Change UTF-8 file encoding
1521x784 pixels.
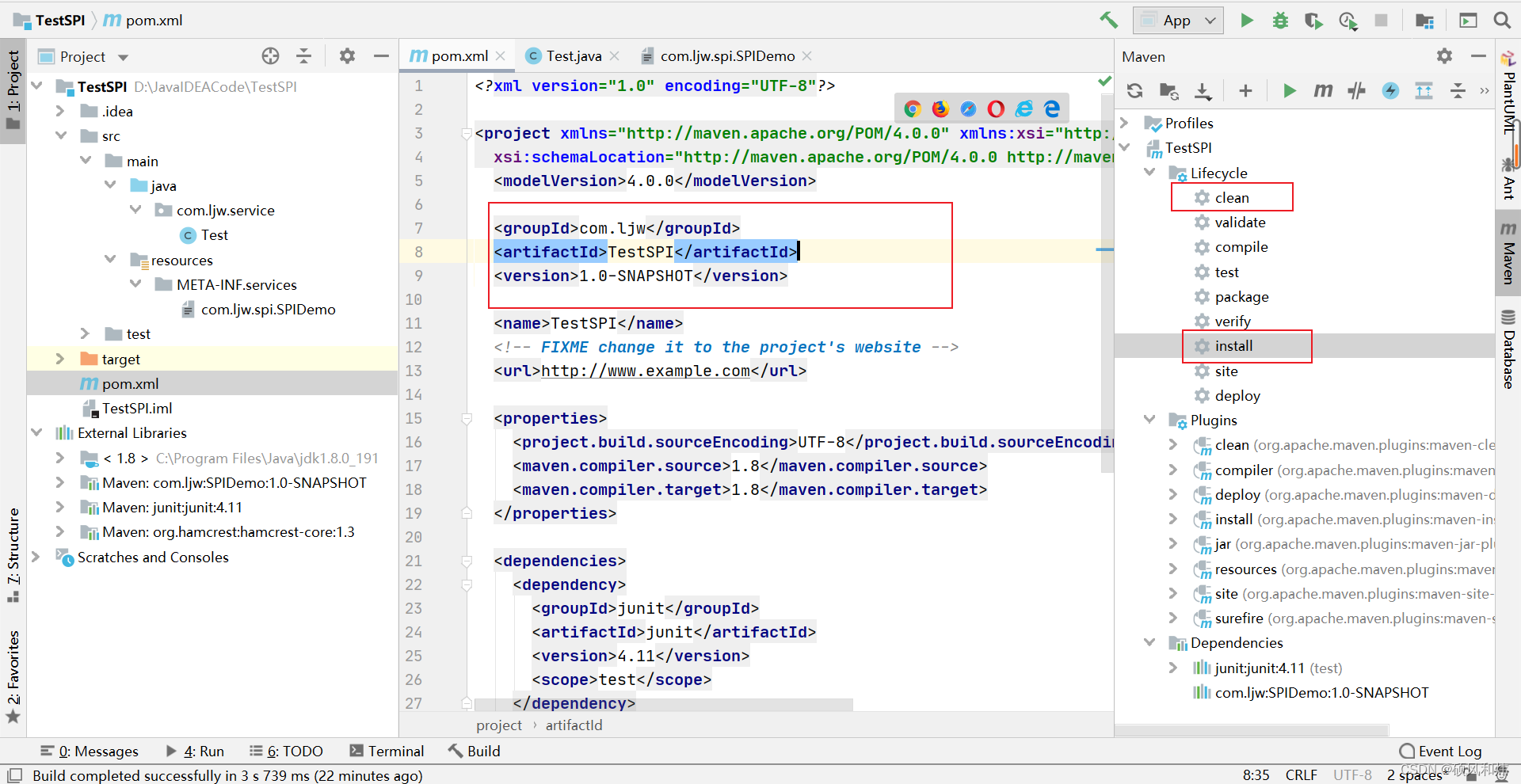(x=1352, y=774)
